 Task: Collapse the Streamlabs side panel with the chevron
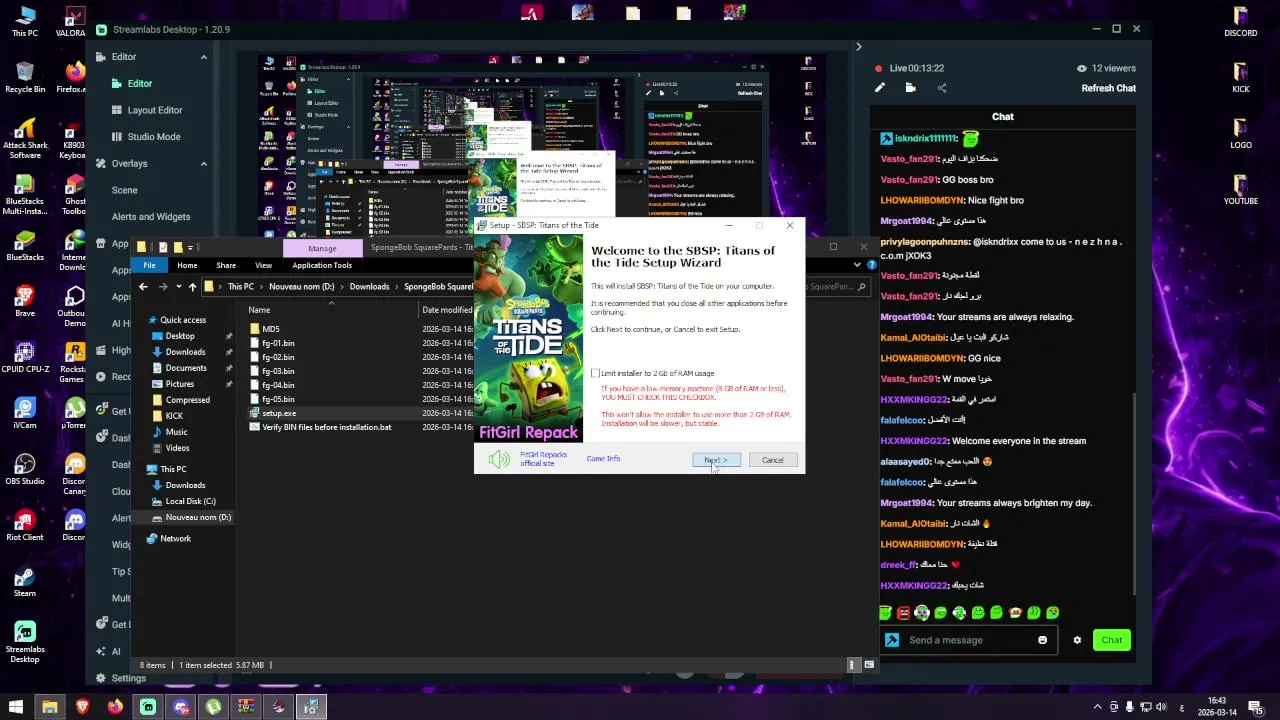click(858, 47)
